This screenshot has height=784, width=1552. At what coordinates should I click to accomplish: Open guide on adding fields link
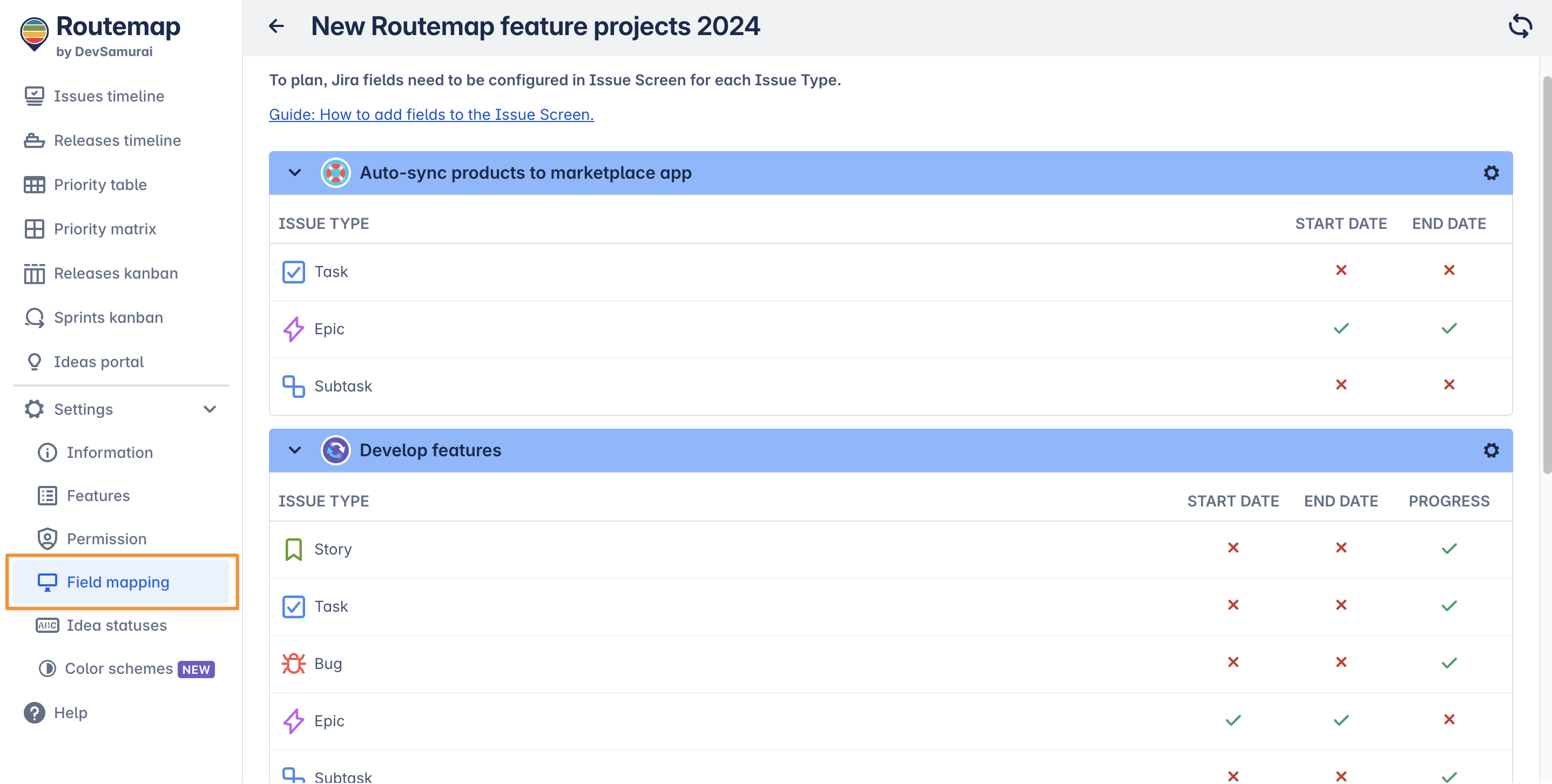click(431, 114)
